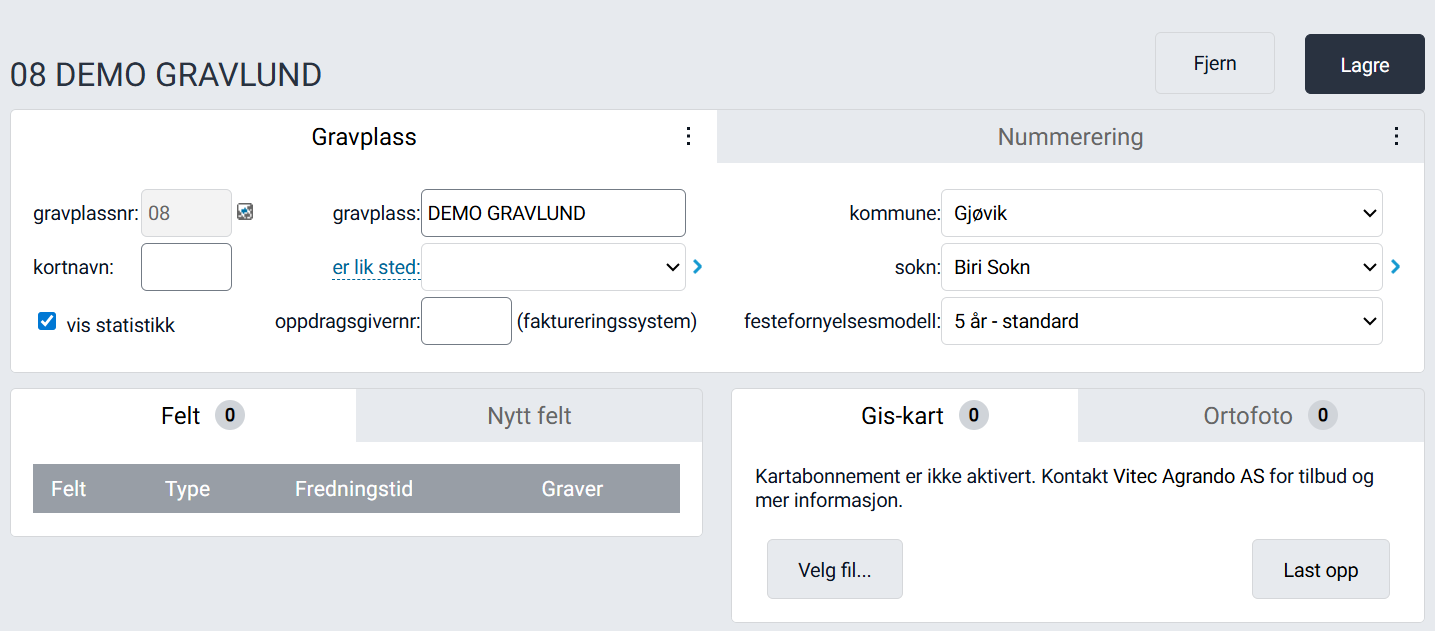Screen dimensions: 1435x631
Task: Click the map icon beside gravplassnr
Action: tap(244, 213)
